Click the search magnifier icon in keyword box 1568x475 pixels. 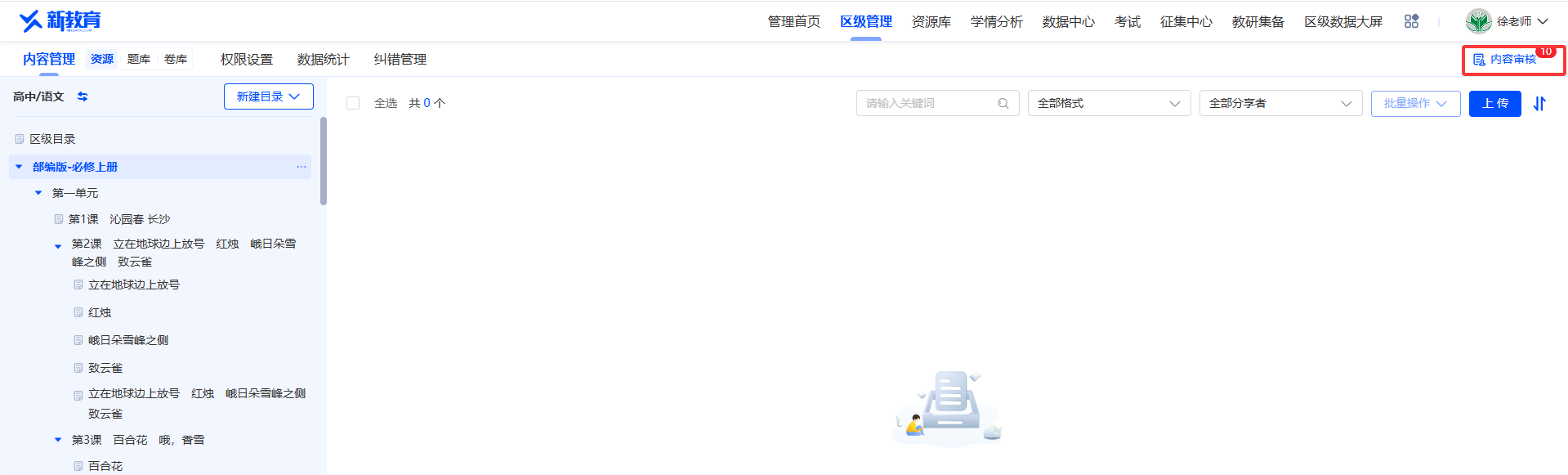(x=1003, y=103)
